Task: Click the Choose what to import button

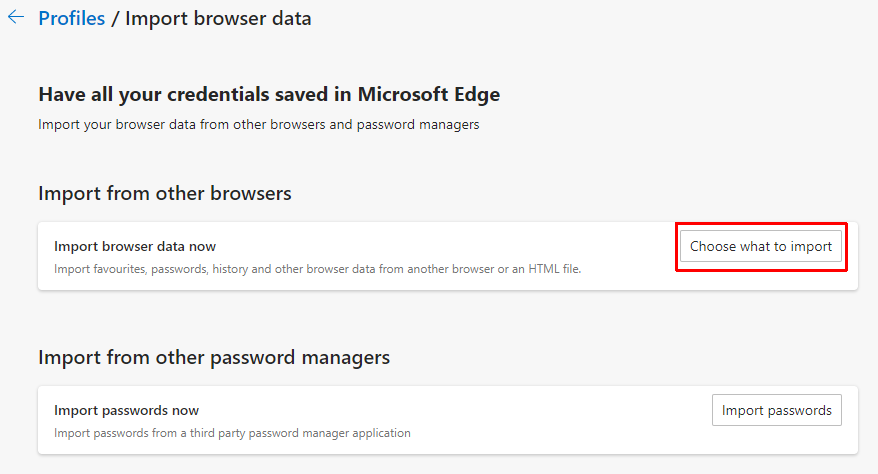Action: (x=760, y=246)
